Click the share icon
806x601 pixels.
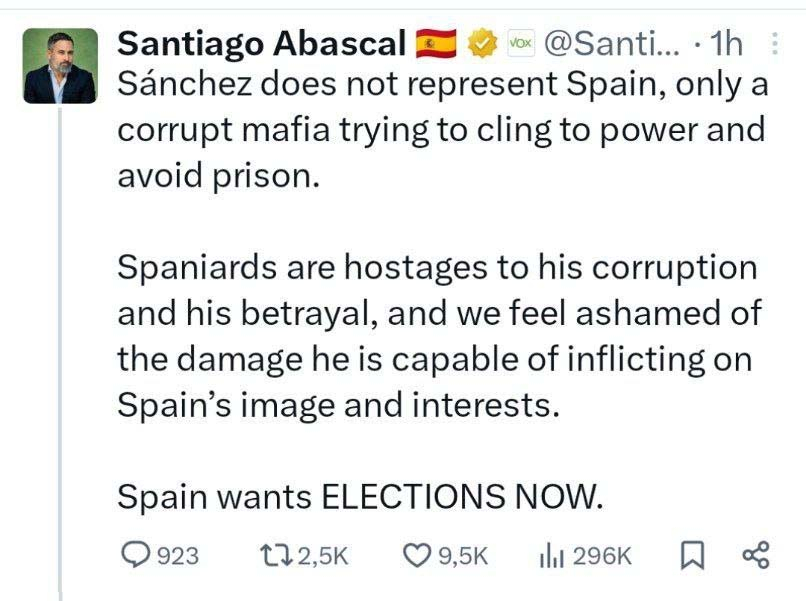tap(755, 556)
